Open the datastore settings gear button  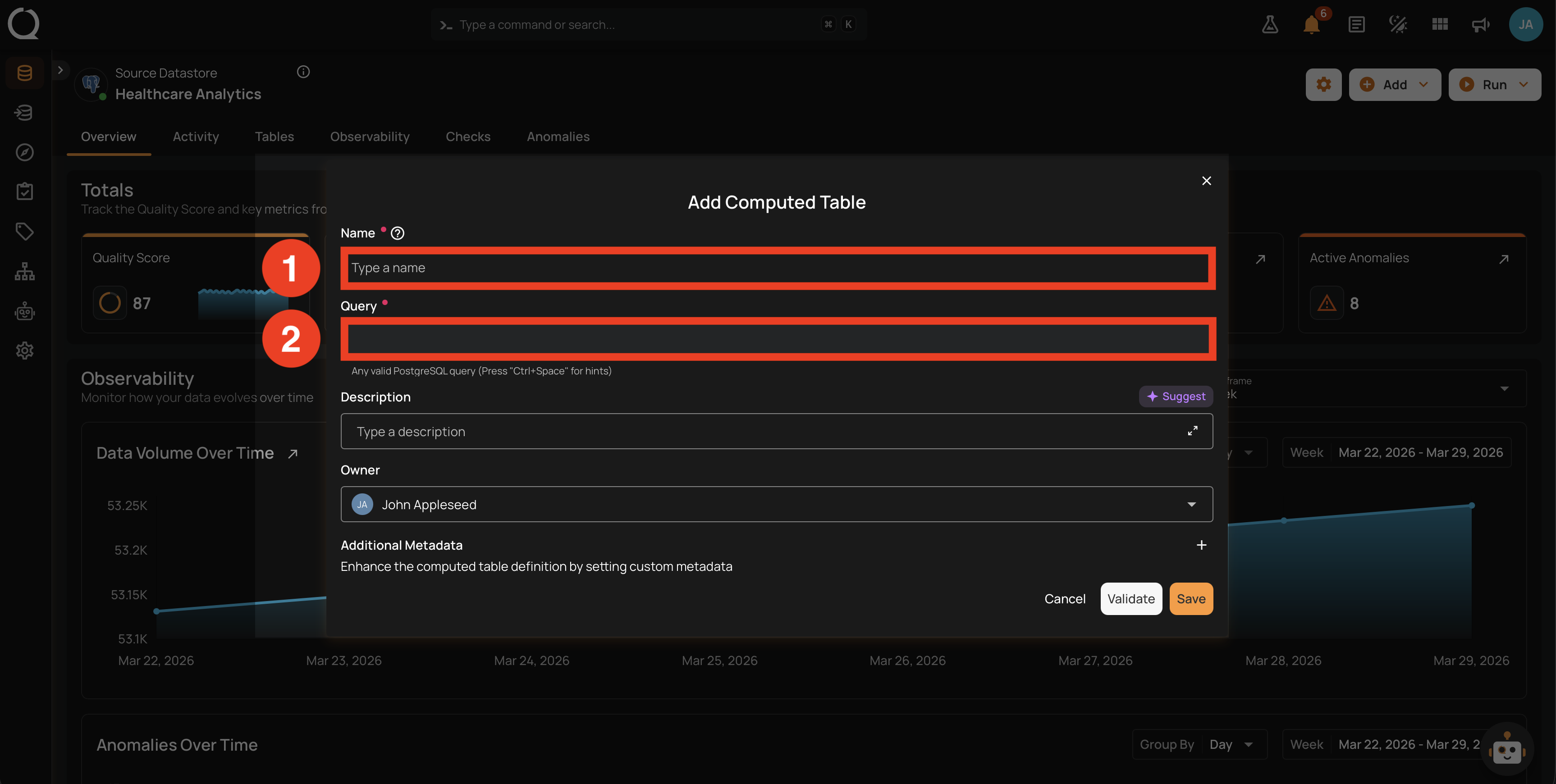[1323, 85]
